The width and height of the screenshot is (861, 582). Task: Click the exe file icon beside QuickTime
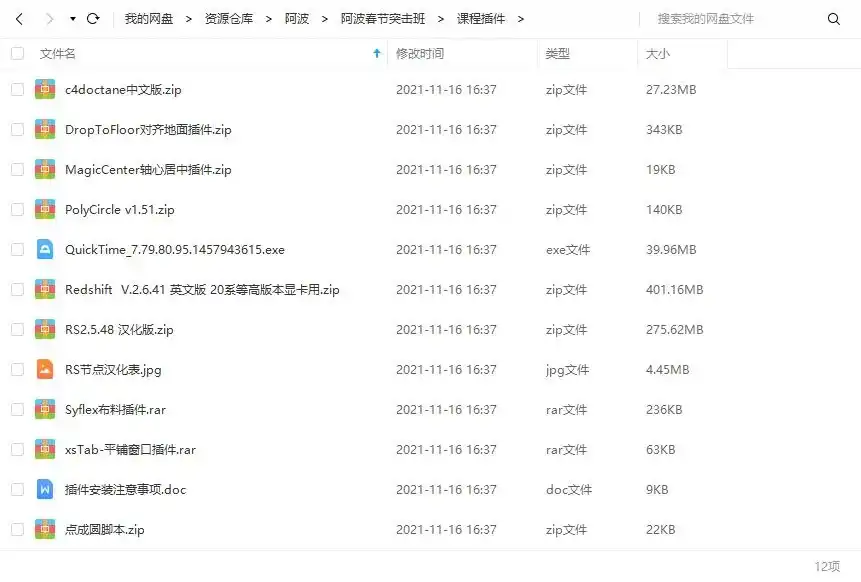(45, 249)
